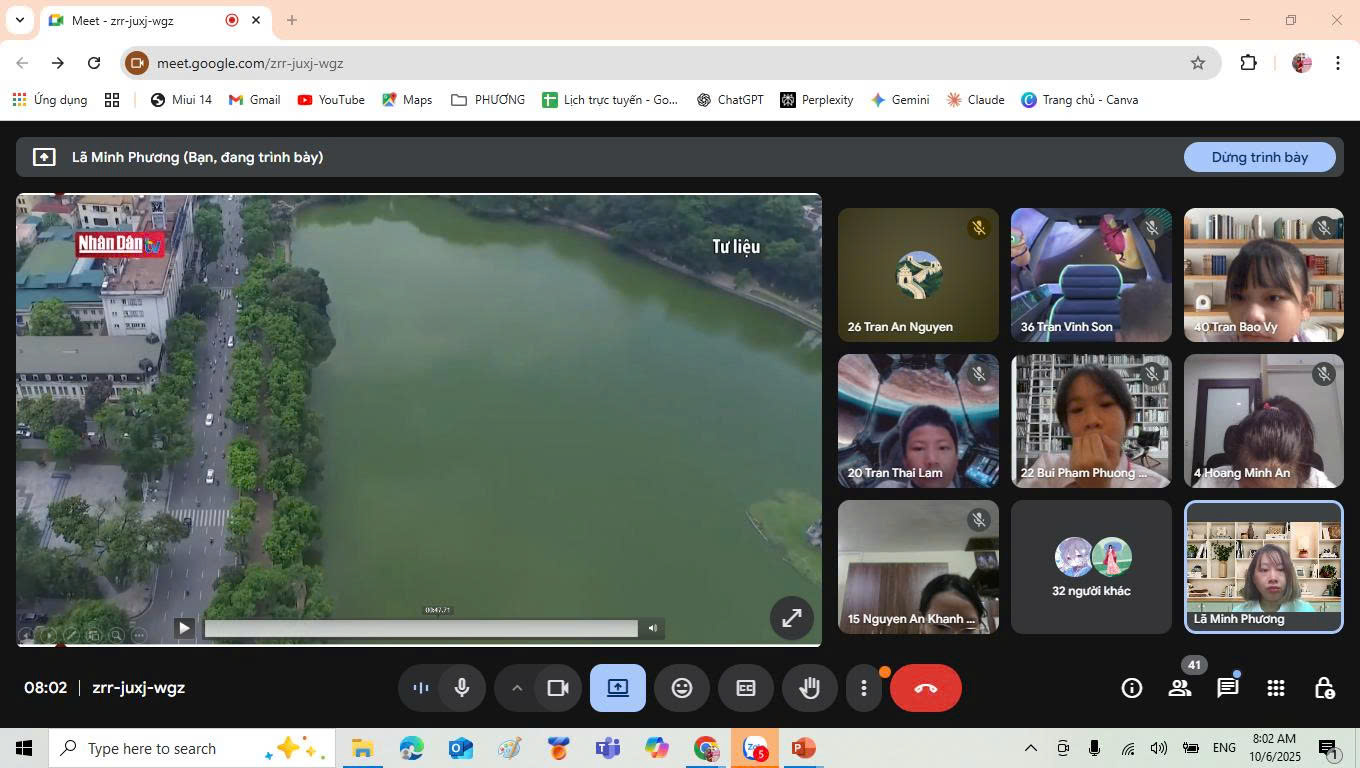Click the video progress bar
The height and width of the screenshot is (768, 1360).
[420, 628]
